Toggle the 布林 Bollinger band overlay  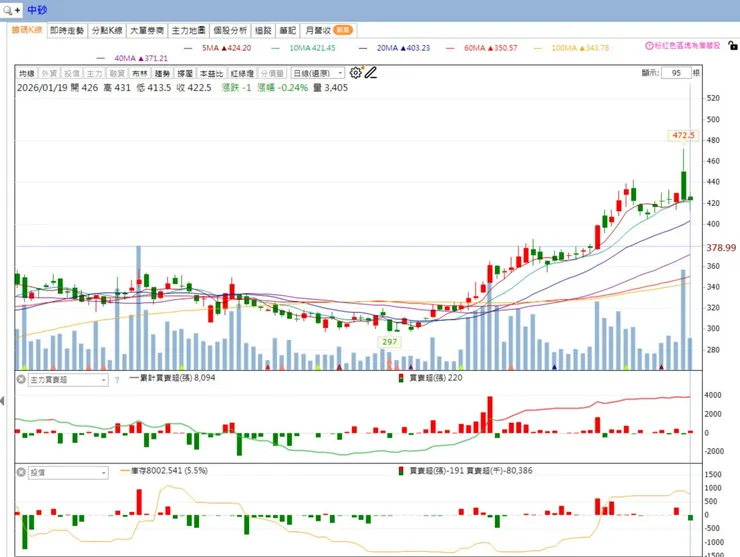(x=140, y=73)
